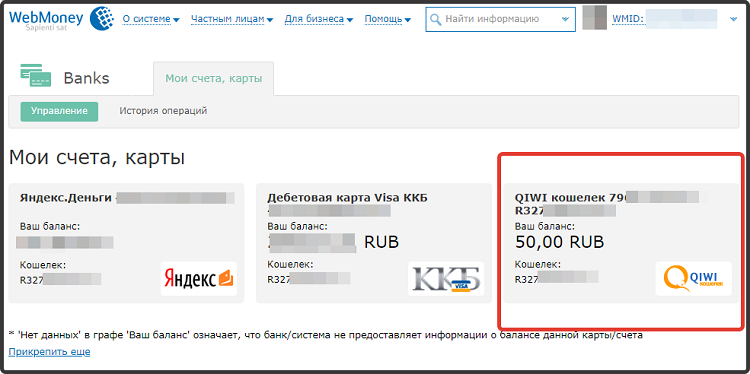Click the Кошелек R327 value on the Яндекс.Деньги card
The width and height of the screenshot is (750, 374).
click(61, 279)
